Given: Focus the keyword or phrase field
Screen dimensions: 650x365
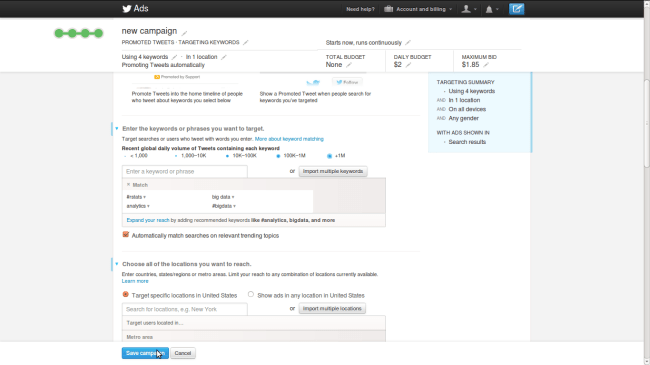Looking at the screenshot, I should coord(184,171).
